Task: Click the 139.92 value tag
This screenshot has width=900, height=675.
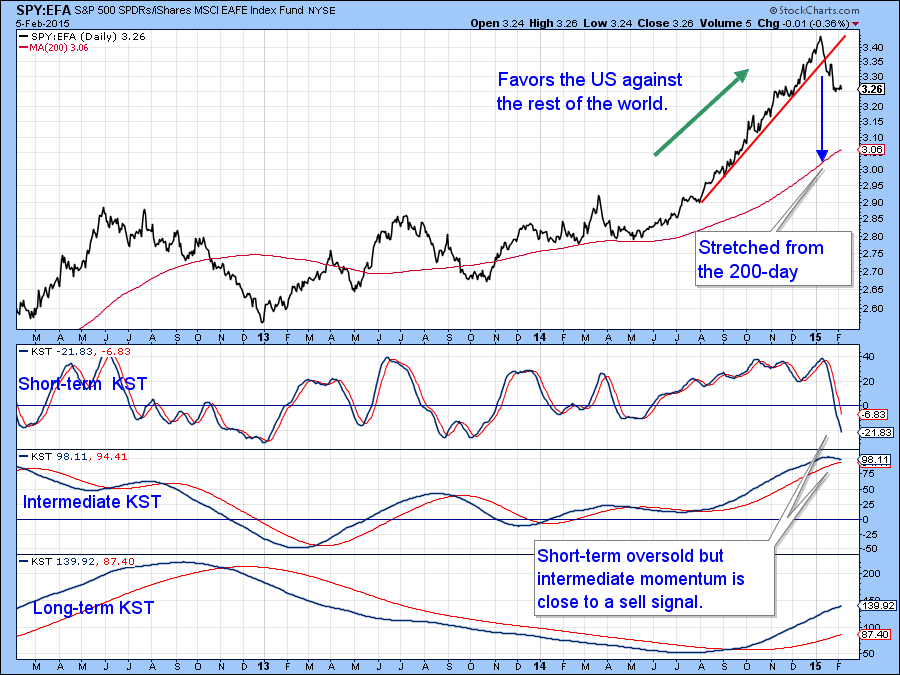Action: tap(876, 606)
